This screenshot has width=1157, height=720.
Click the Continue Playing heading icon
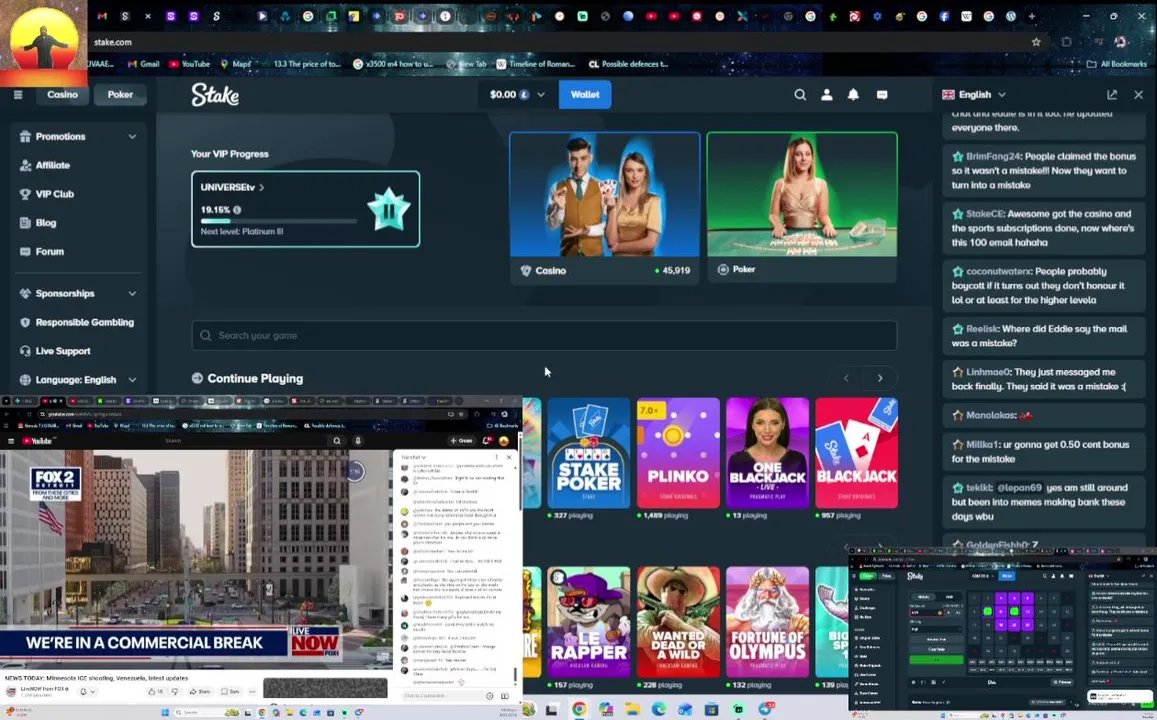tap(197, 378)
